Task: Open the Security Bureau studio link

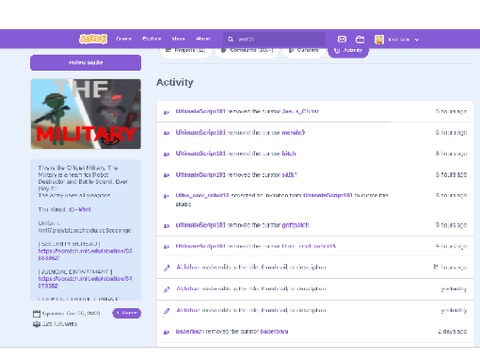Action: click(85, 254)
